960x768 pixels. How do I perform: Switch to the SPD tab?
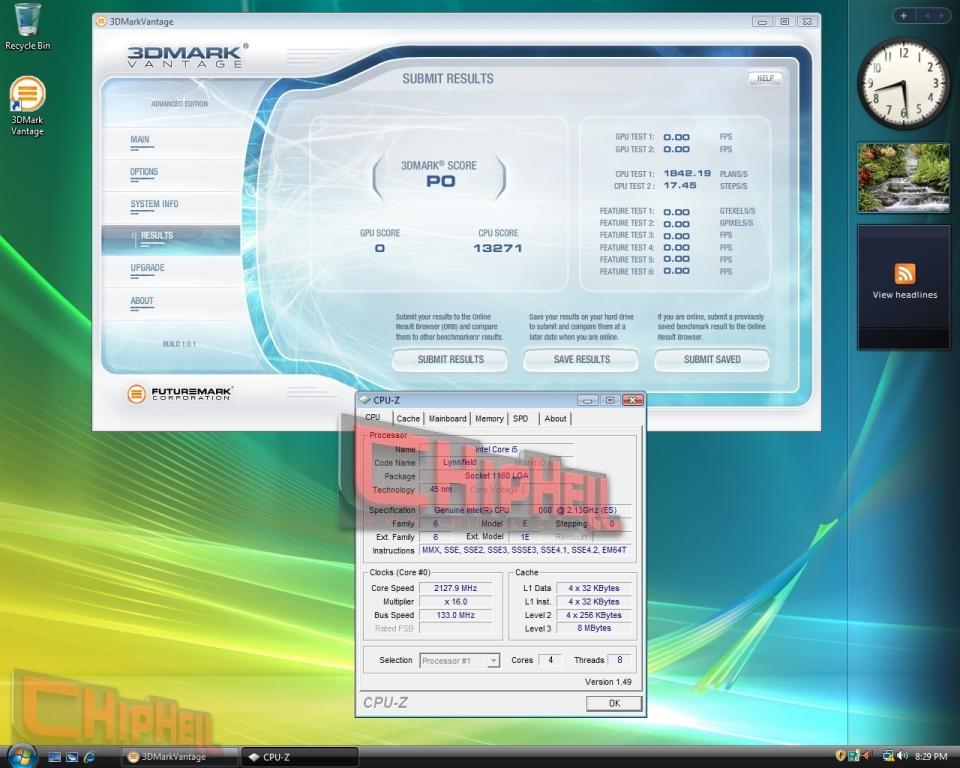(x=520, y=418)
